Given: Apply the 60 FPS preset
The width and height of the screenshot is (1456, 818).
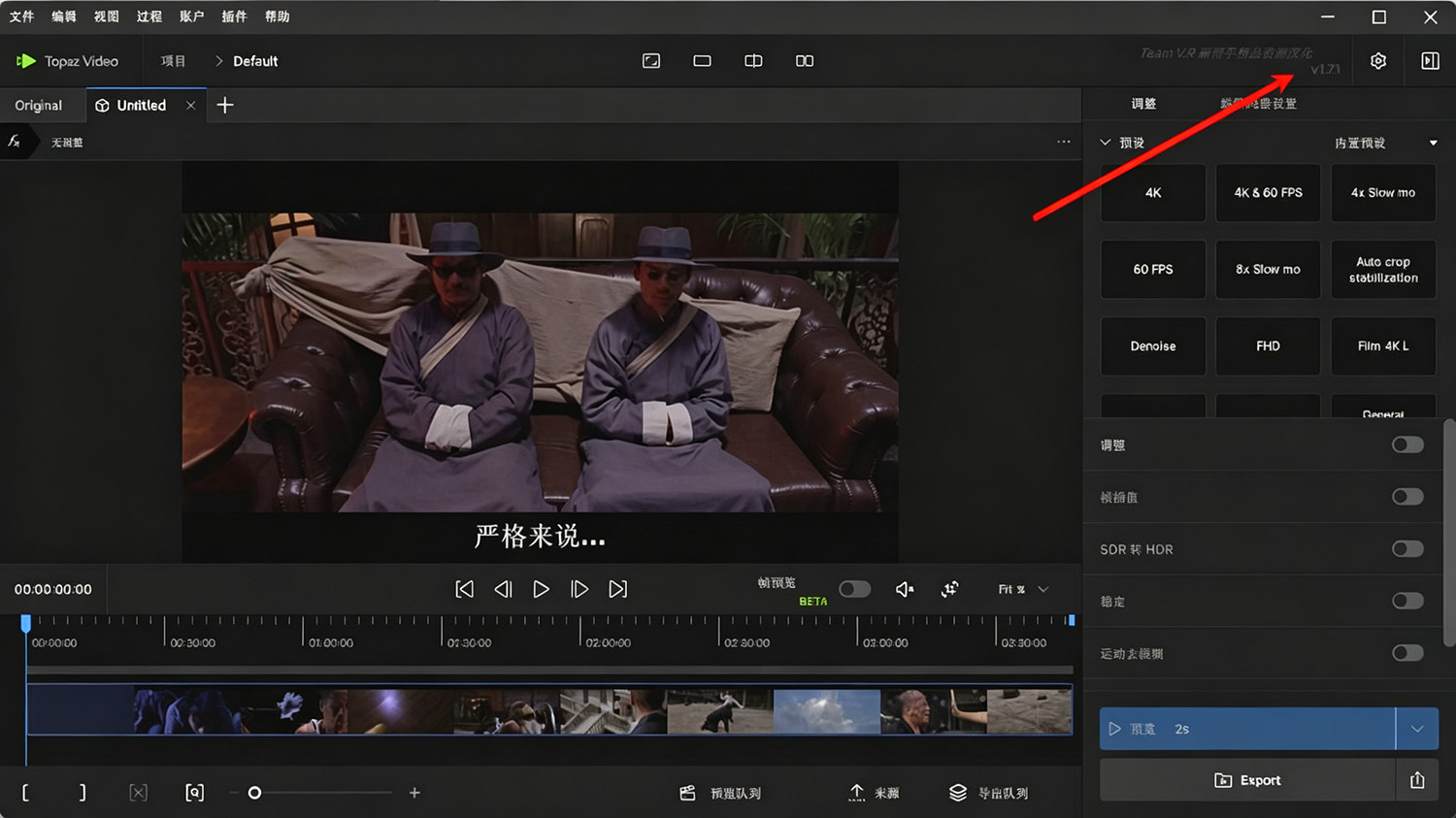Looking at the screenshot, I should 1153,269.
